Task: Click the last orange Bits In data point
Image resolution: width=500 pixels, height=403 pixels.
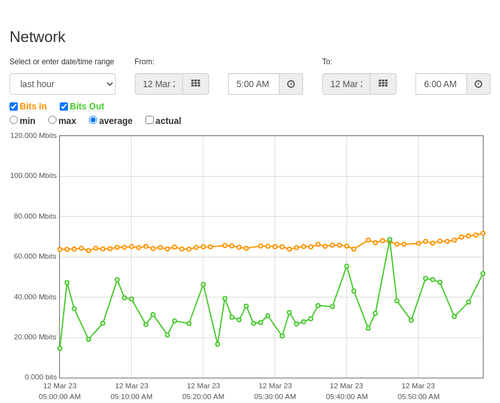Action: click(x=483, y=233)
